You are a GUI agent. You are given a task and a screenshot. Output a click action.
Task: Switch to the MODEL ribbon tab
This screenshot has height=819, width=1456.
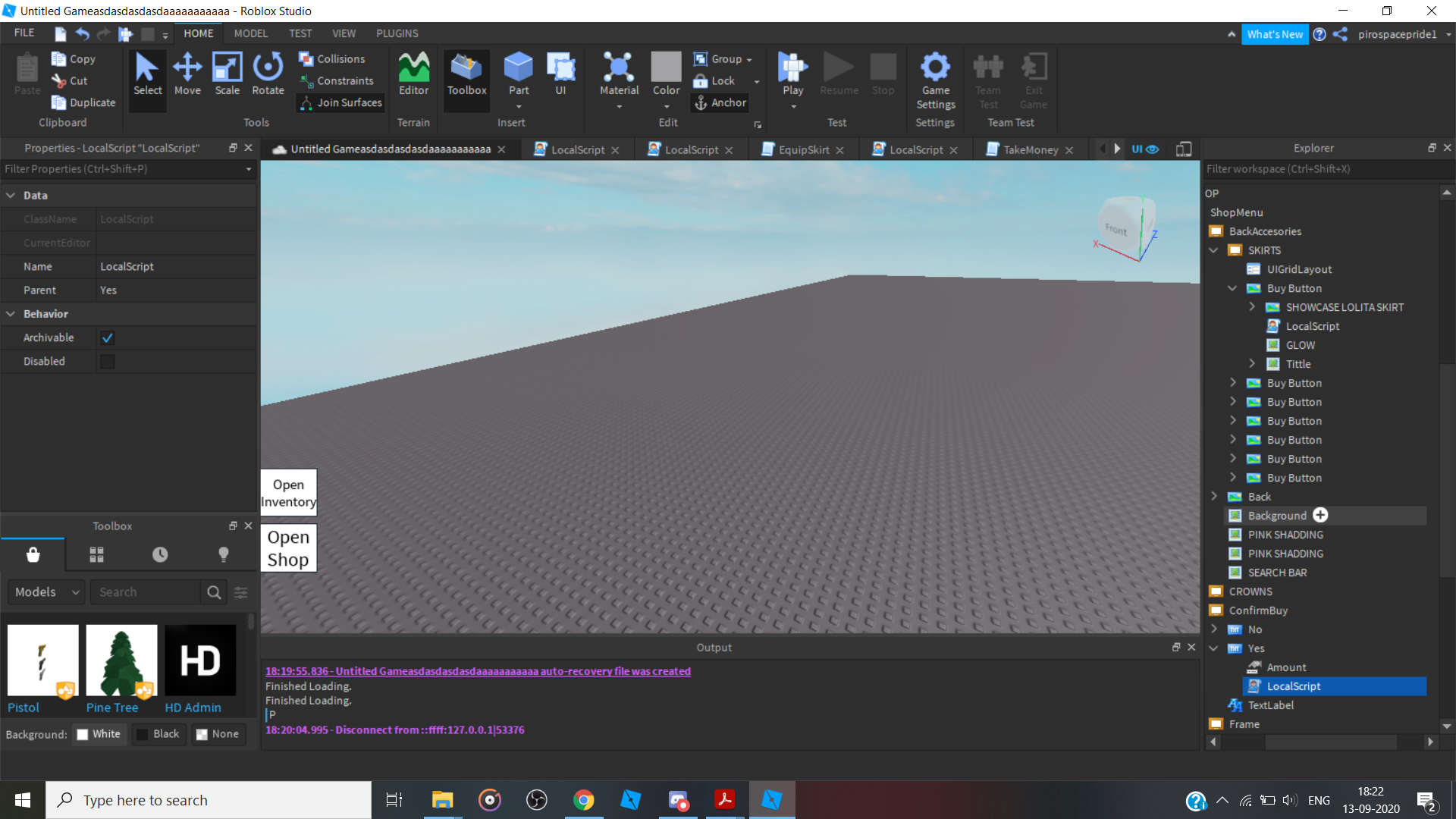pos(250,33)
